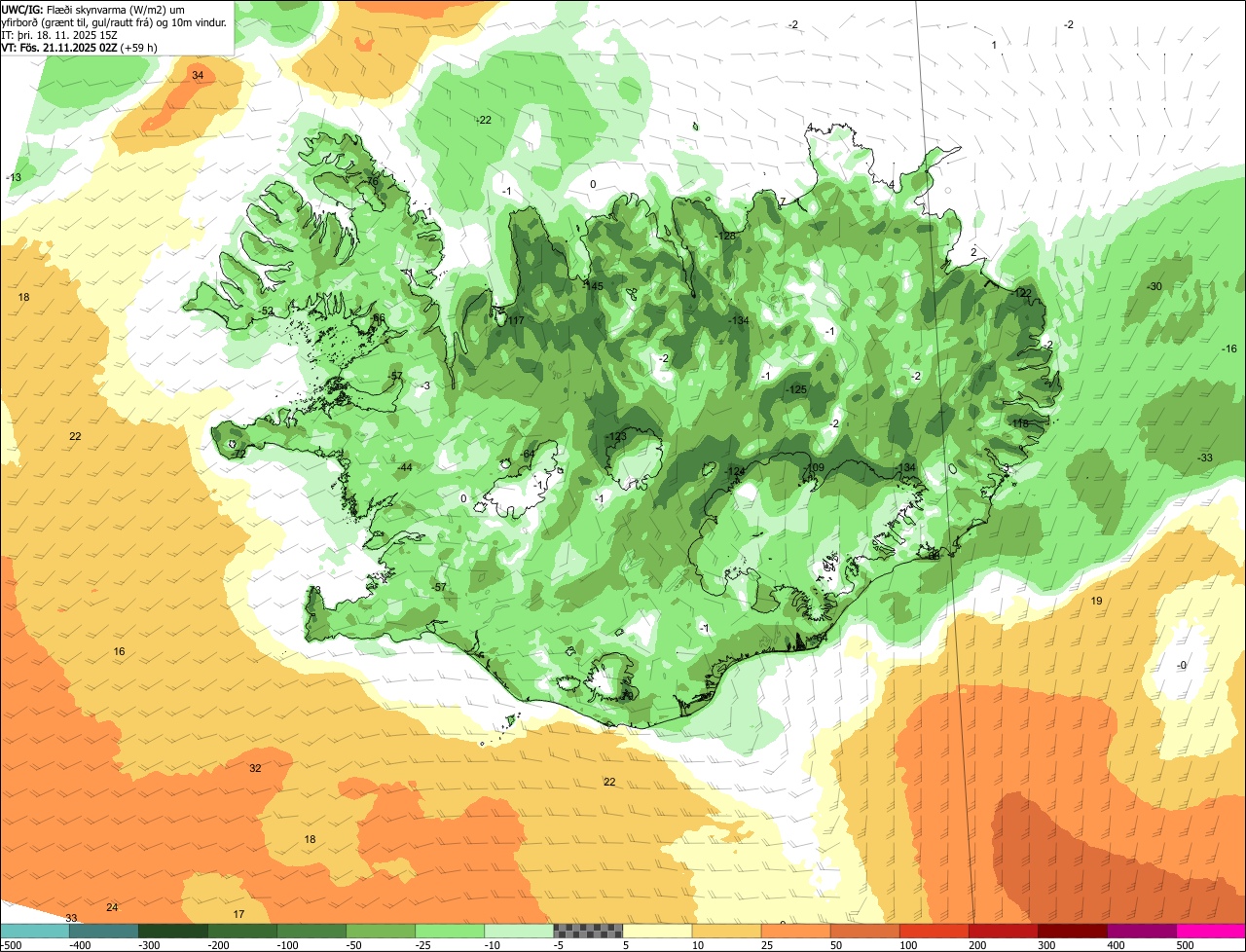The width and height of the screenshot is (1246, 952).
Task: Select the pale yellow 5 to 10 legend swatch
Action: click(x=657, y=931)
